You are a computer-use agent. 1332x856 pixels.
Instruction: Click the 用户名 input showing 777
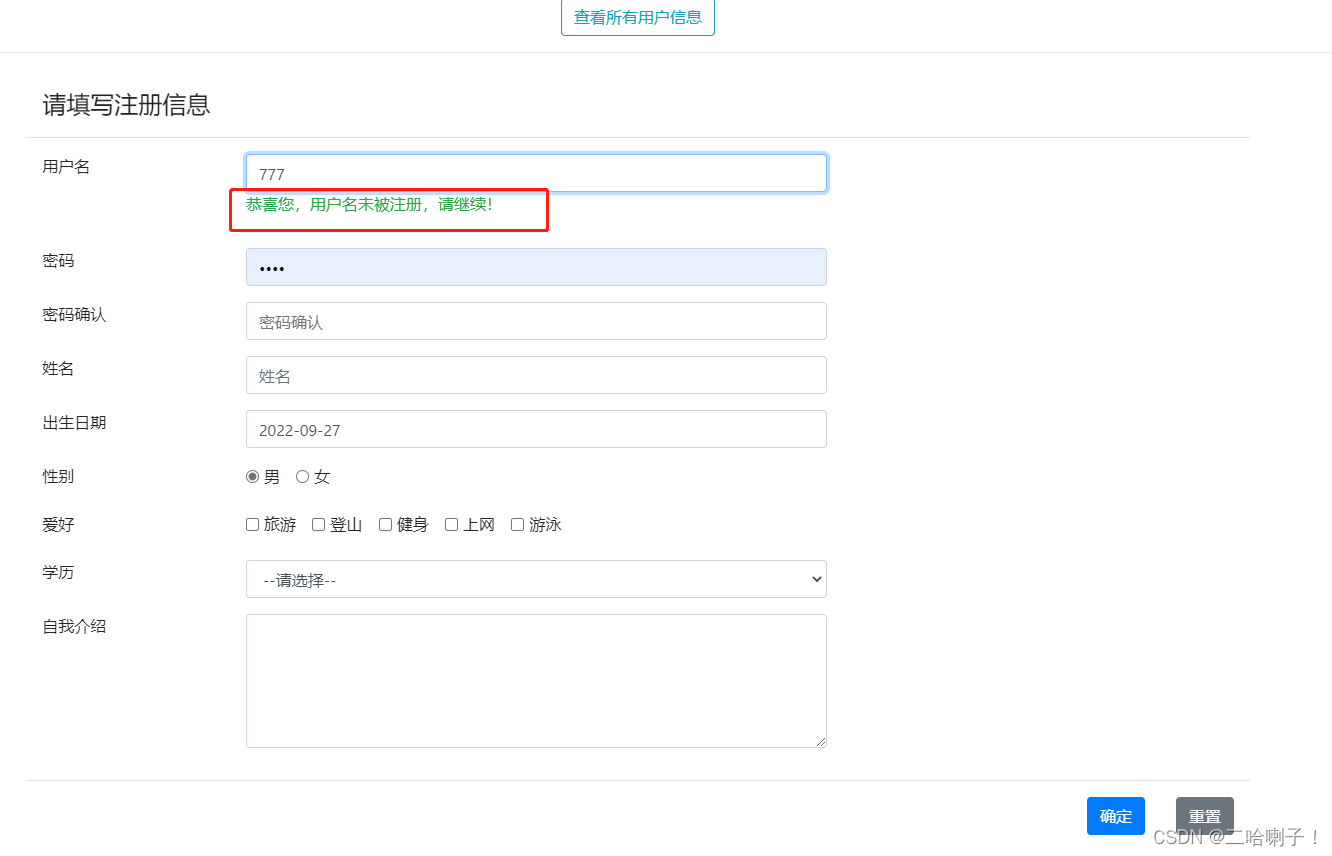point(536,172)
